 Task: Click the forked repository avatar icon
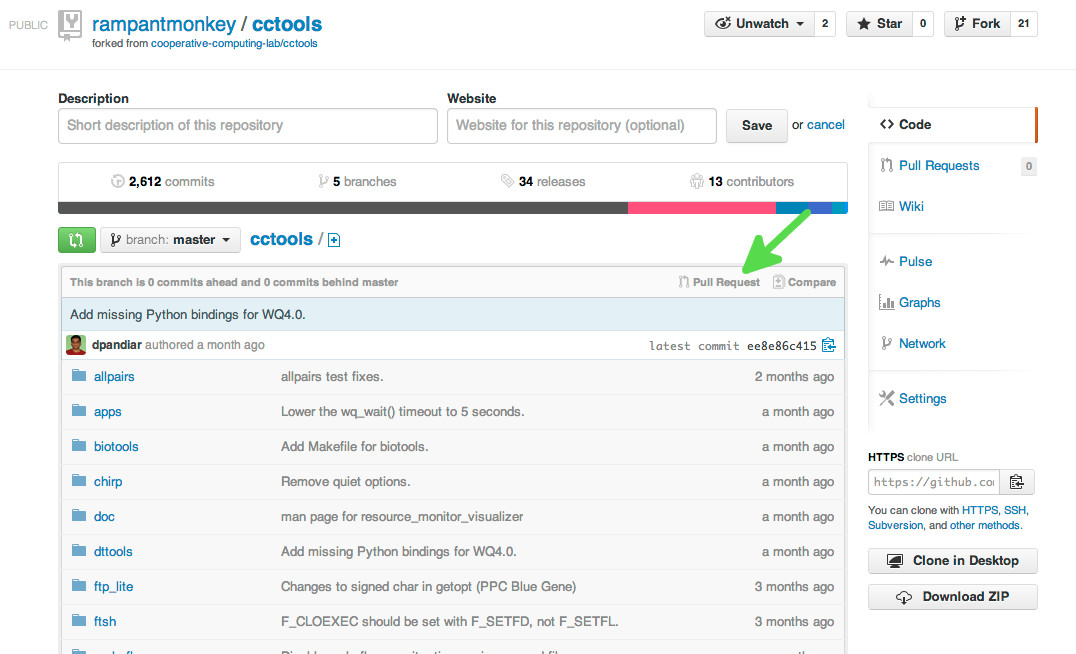(x=69, y=26)
